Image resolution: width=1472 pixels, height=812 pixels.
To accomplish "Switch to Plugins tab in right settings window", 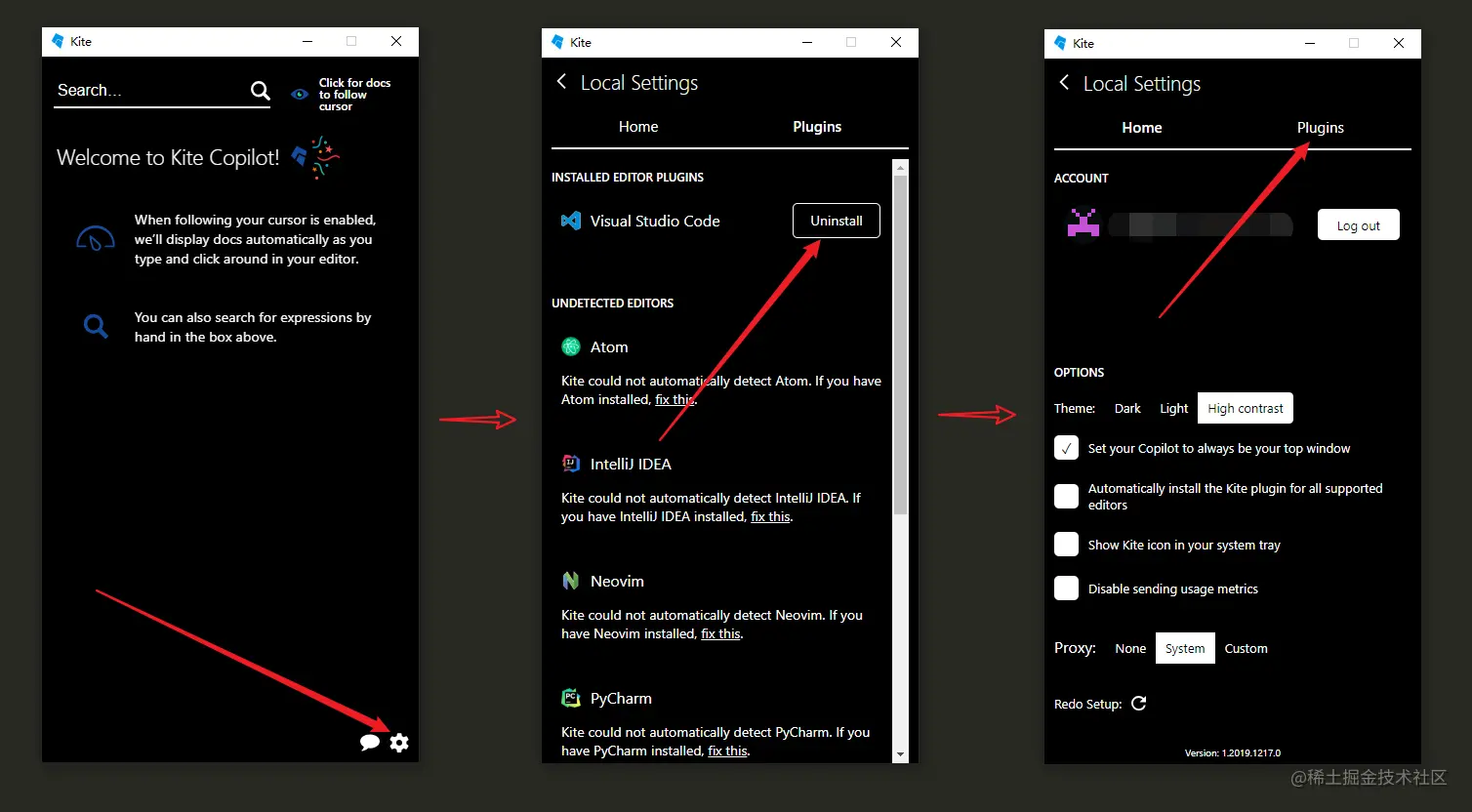I will [x=1321, y=128].
